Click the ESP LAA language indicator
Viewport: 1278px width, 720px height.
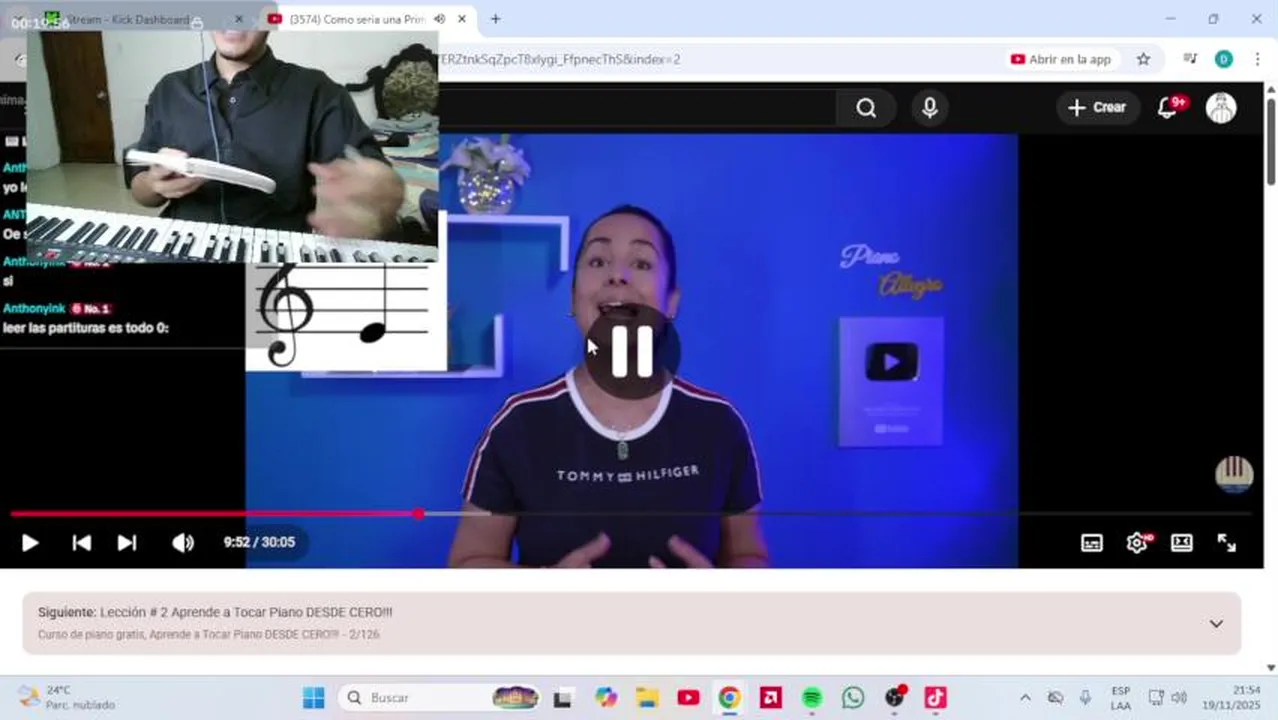click(1121, 698)
